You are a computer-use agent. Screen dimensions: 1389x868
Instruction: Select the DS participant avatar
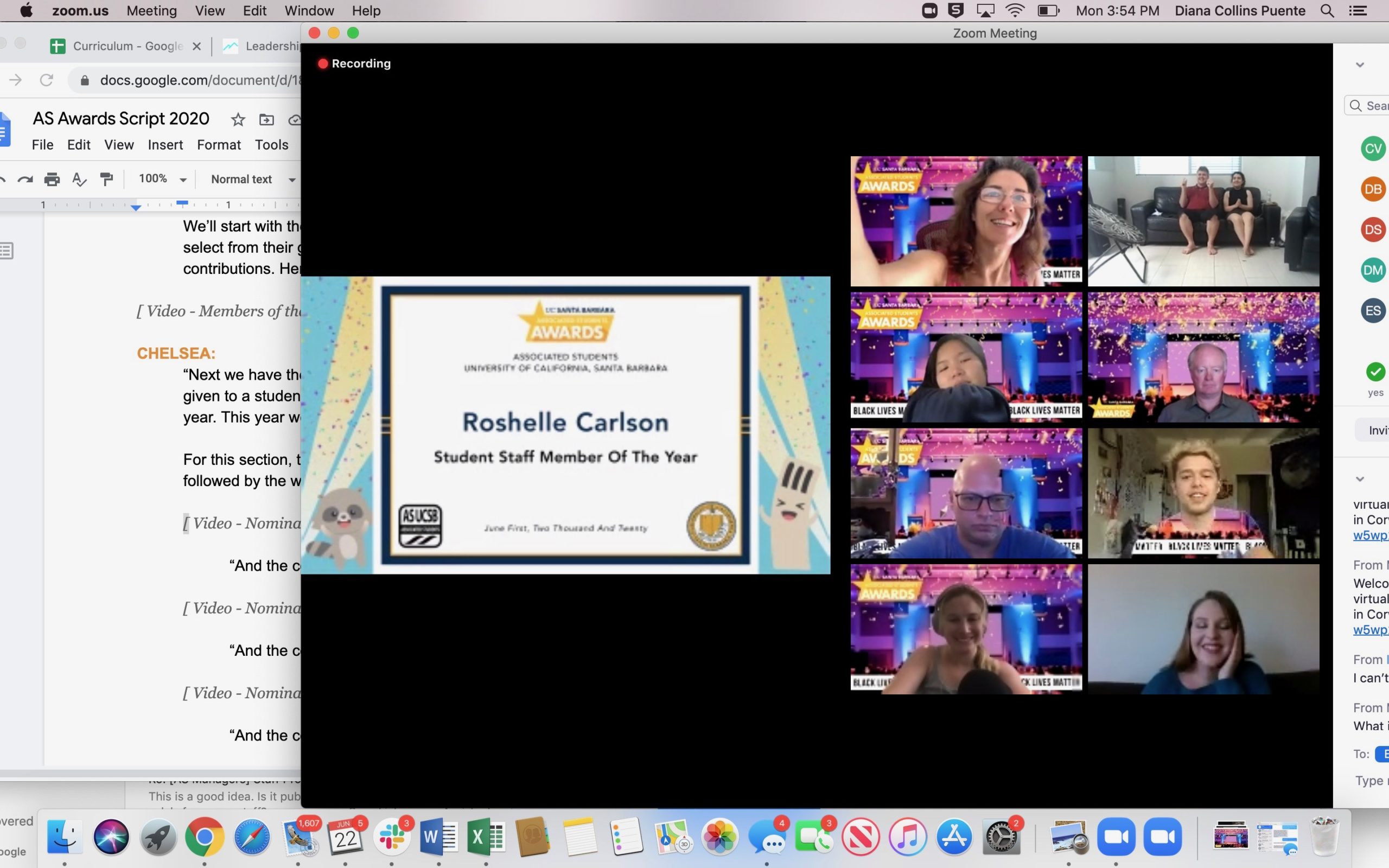coord(1373,229)
